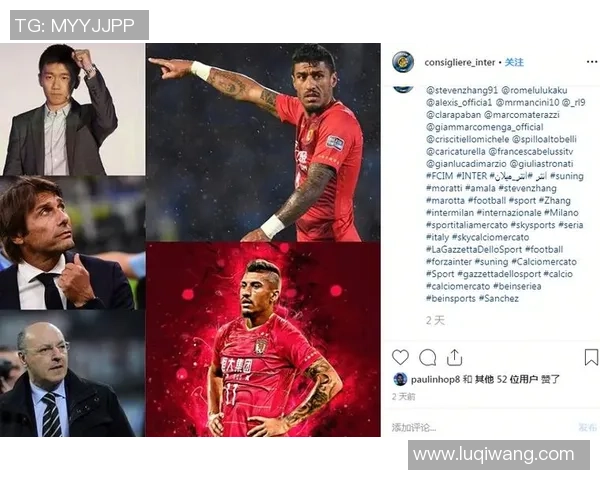The height and width of the screenshot is (480, 600).
Task: Share the post with the share icon
Action: (x=454, y=358)
